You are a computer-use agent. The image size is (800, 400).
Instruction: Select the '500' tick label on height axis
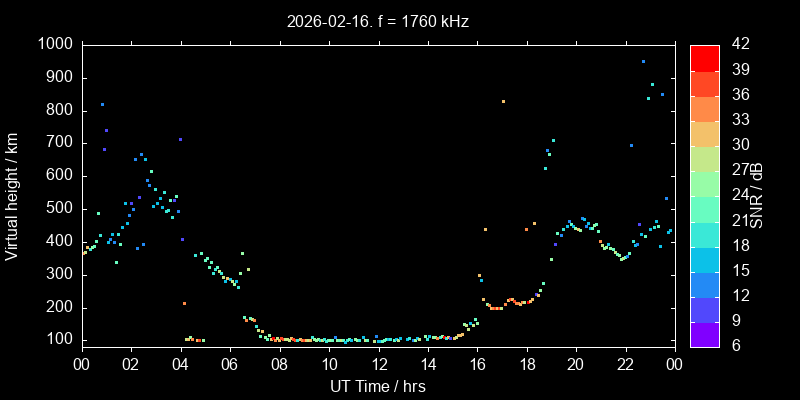coord(58,208)
